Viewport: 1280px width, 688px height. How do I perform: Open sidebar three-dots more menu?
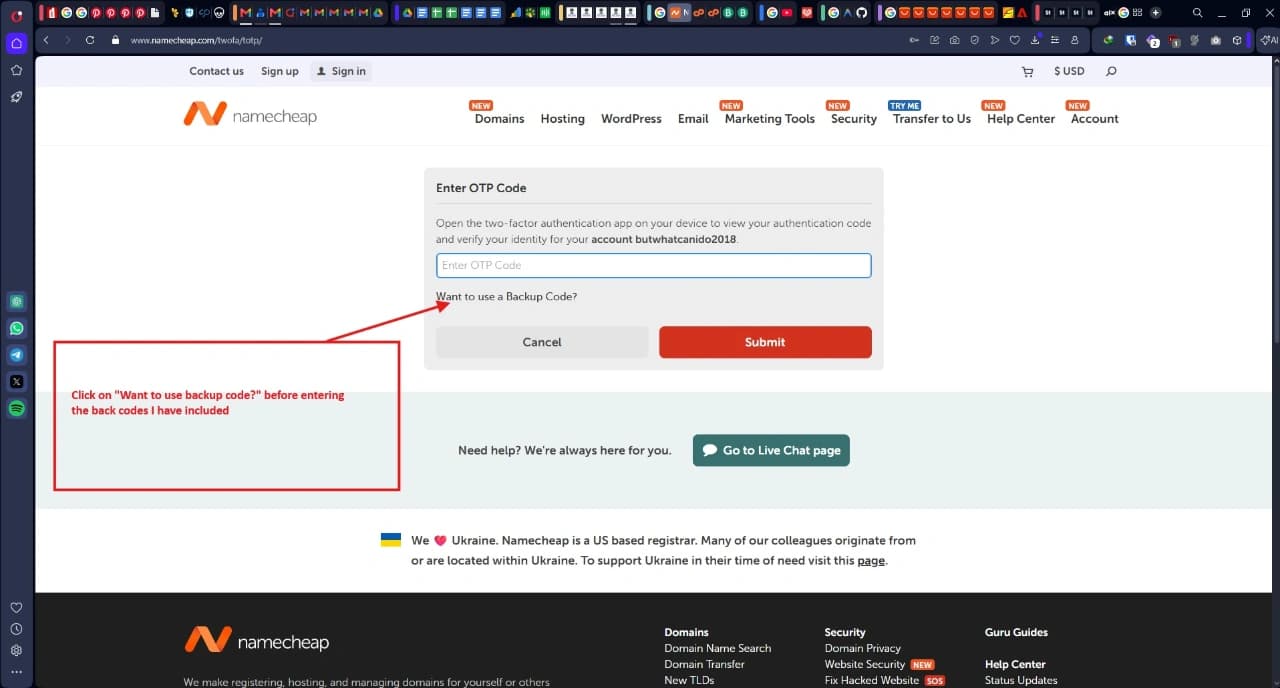coord(16,672)
